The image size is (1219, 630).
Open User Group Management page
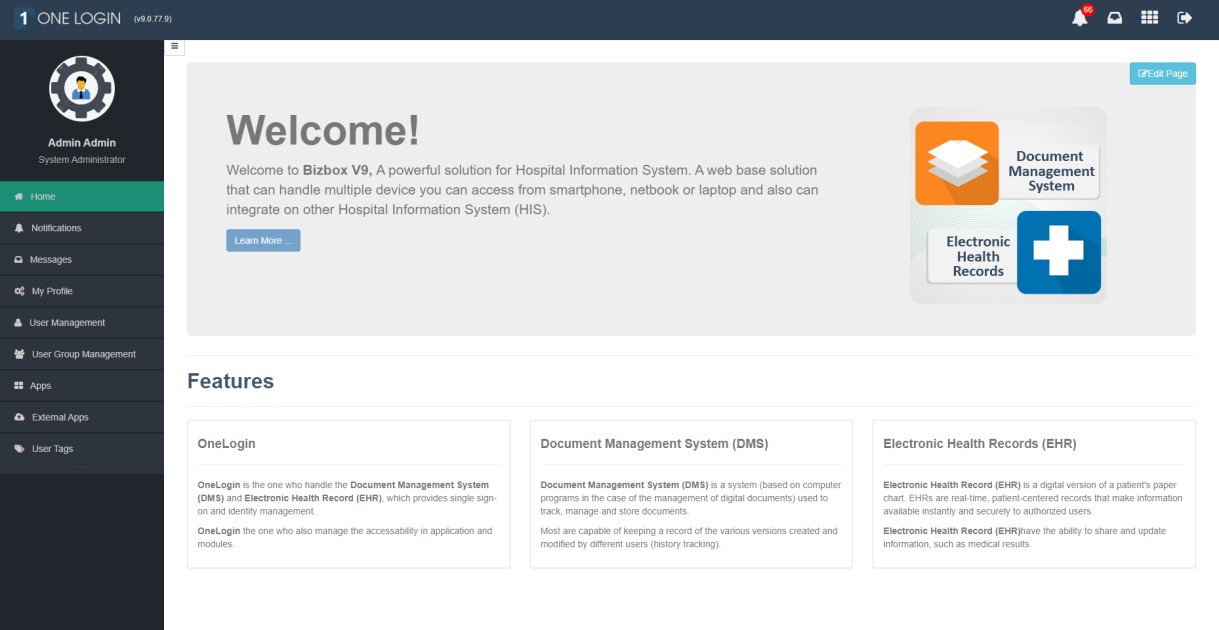tap(83, 354)
